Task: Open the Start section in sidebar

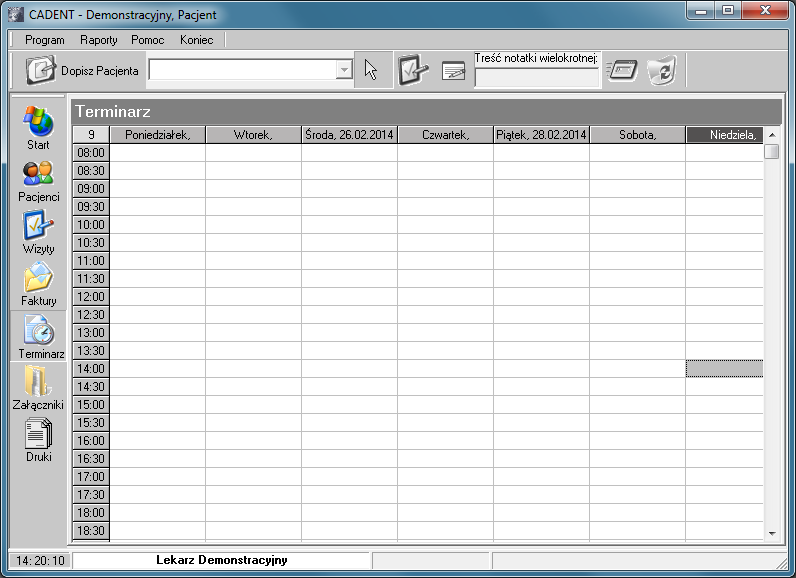Action: pos(38,127)
